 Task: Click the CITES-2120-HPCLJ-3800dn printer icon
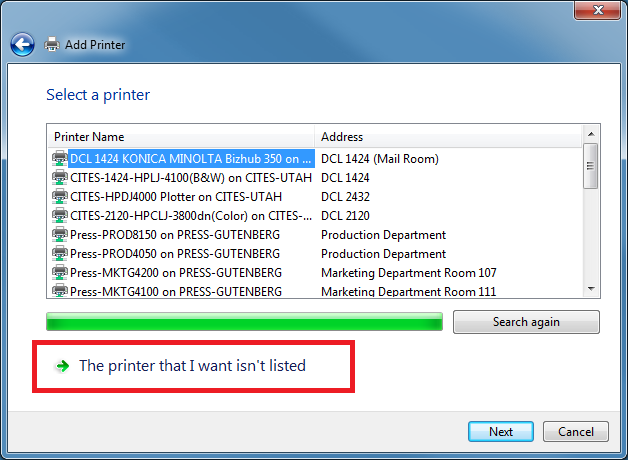(60, 215)
